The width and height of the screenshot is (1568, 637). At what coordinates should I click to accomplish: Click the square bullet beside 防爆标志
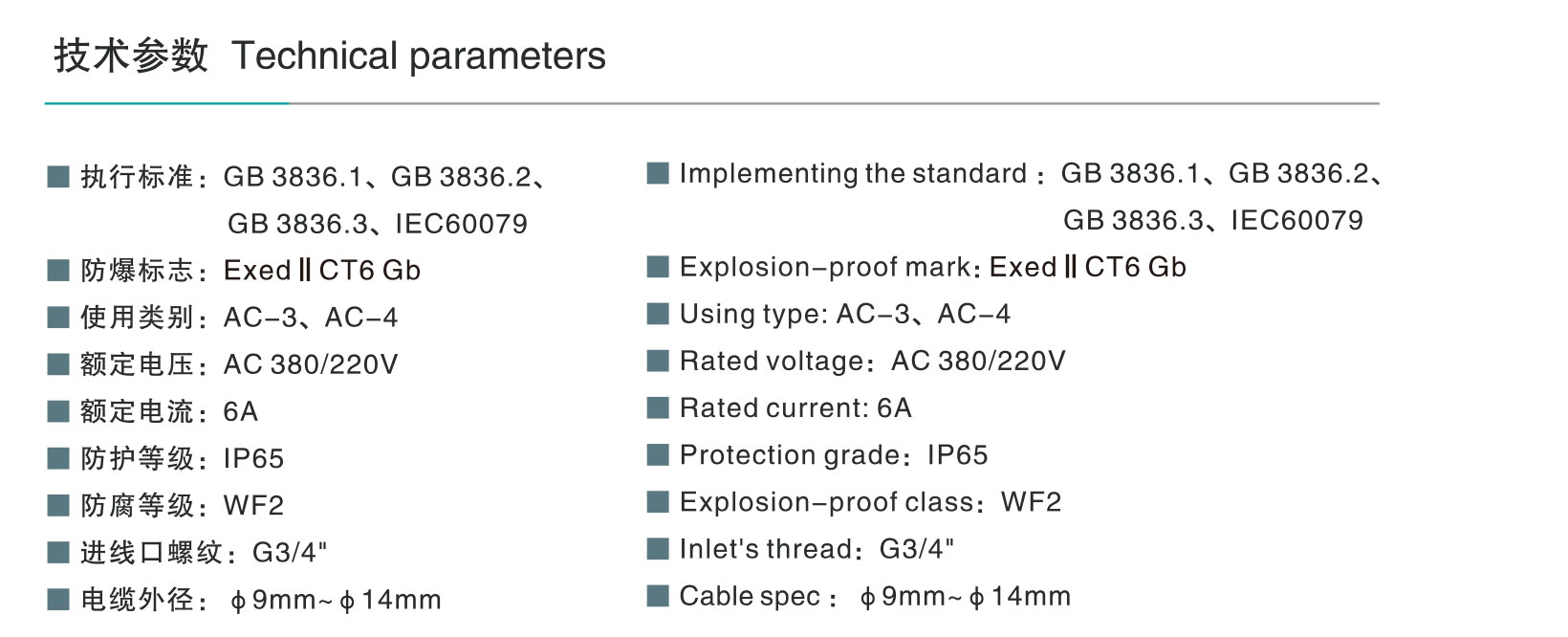point(58,271)
